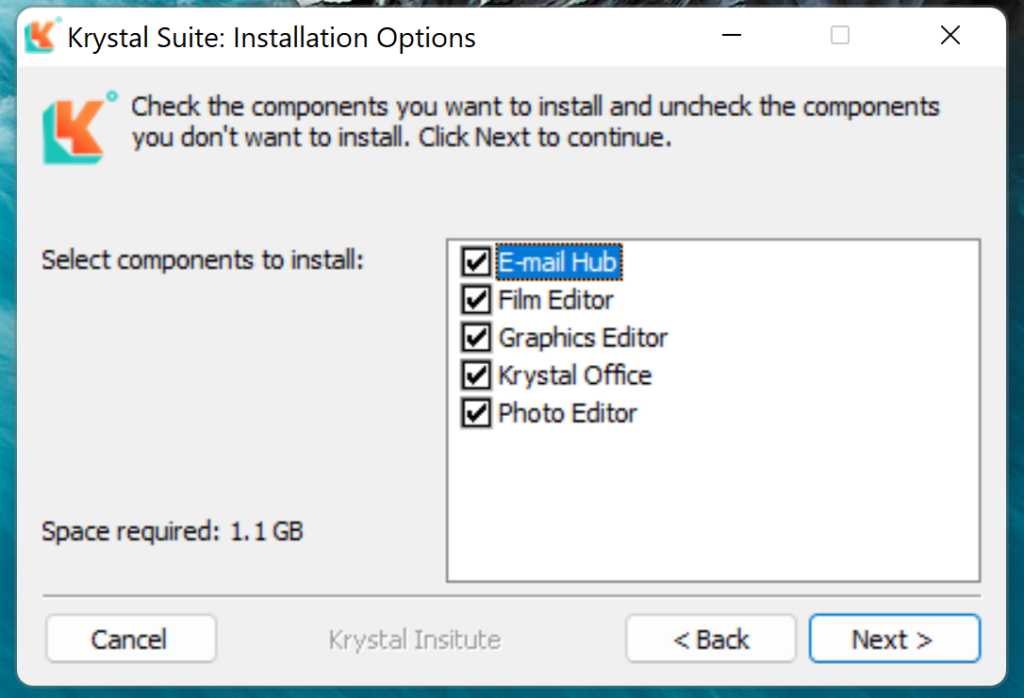Go to previous step with Back
This screenshot has height=698, width=1024.
pos(711,639)
